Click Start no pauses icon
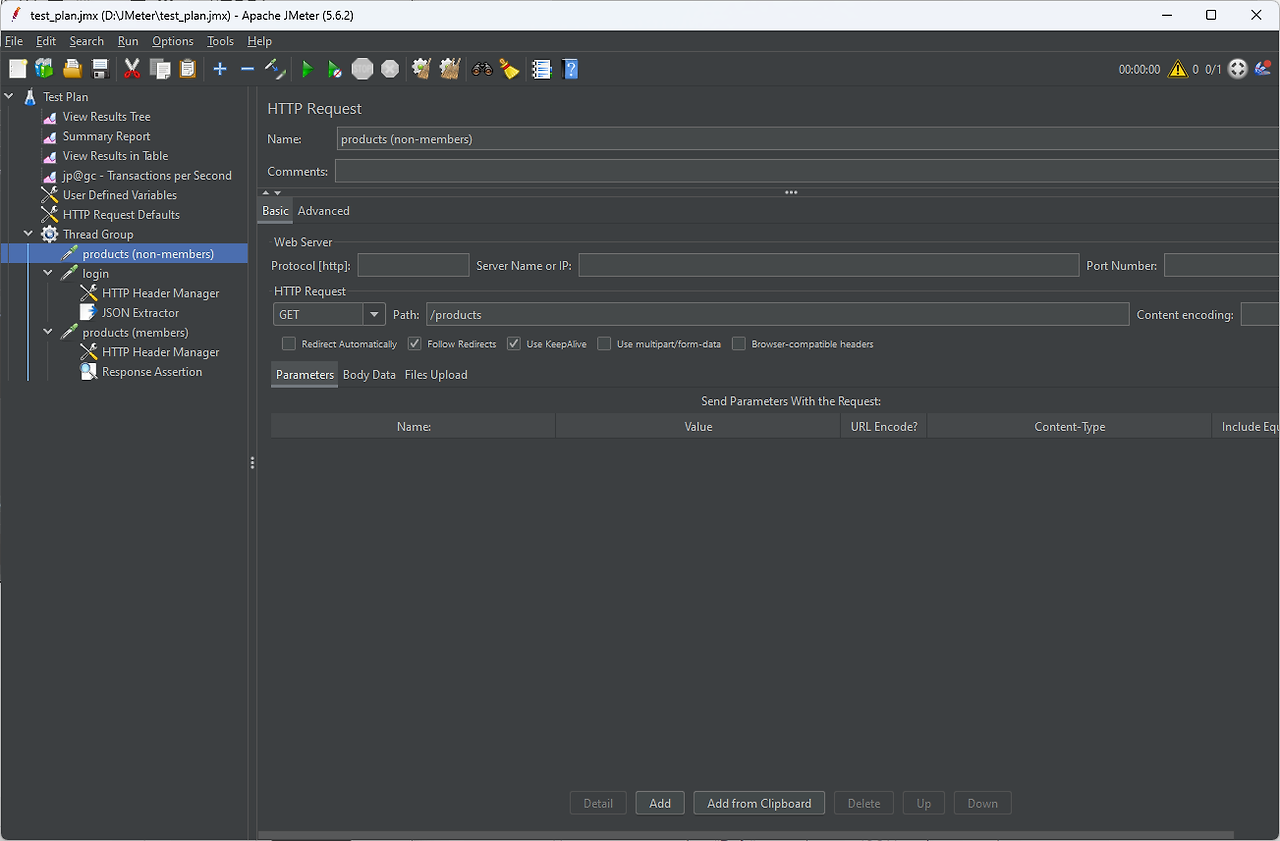This screenshot has height=841, width=1280. pos(335,69)
